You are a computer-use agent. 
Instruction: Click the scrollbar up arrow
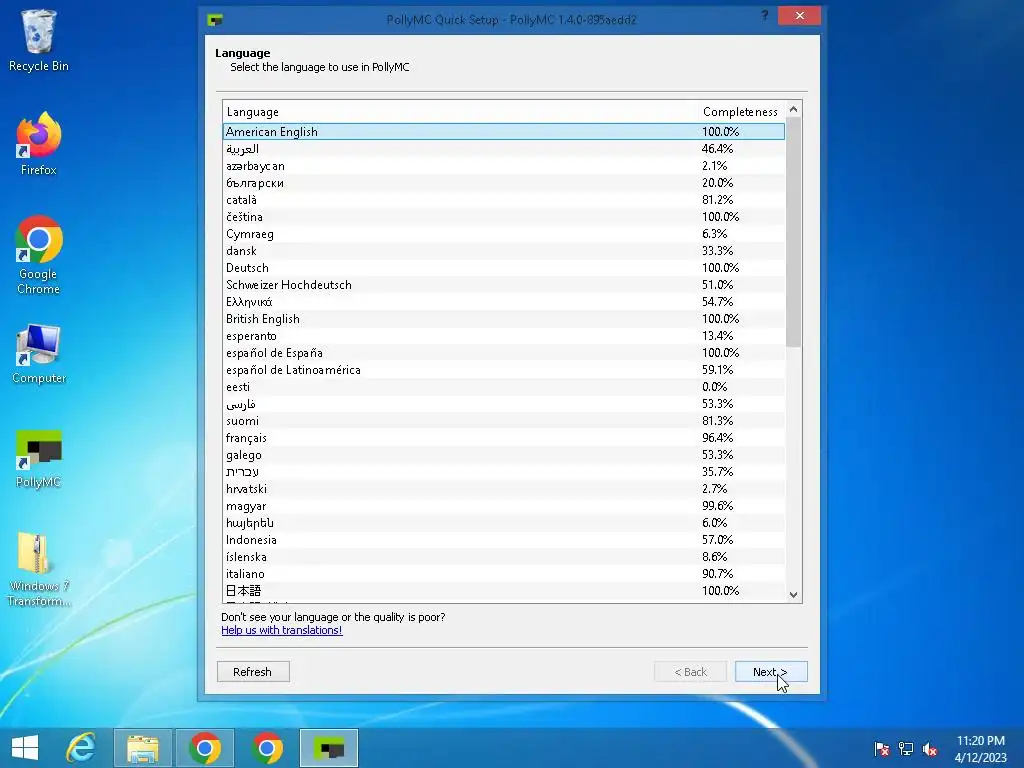click(x=793, y=109)
